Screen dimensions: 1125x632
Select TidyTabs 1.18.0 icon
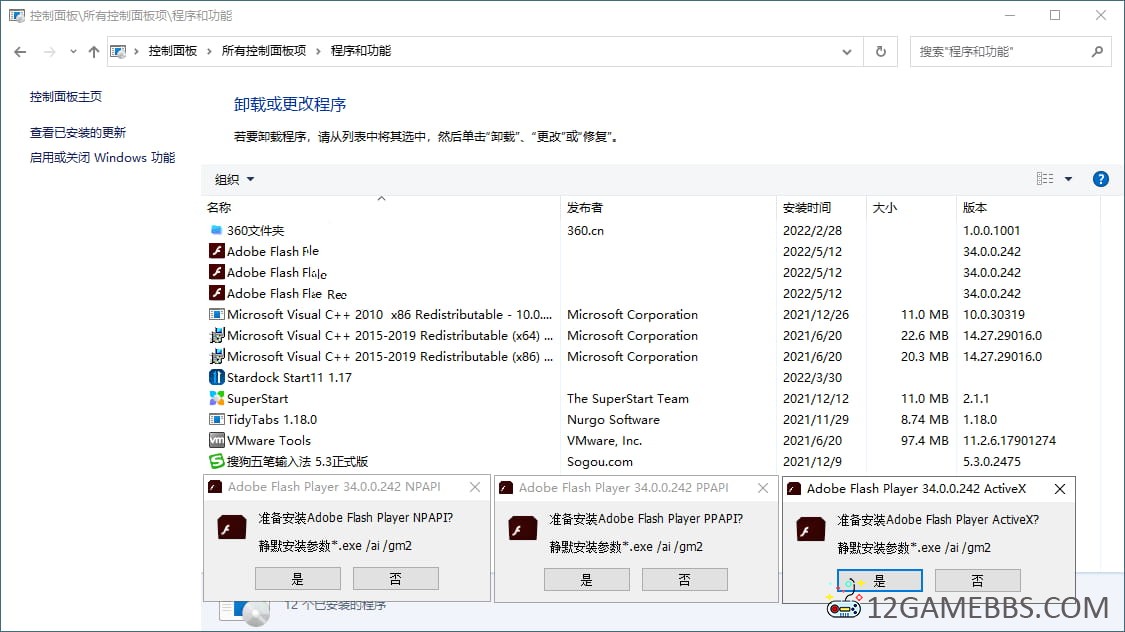(216, 420)
